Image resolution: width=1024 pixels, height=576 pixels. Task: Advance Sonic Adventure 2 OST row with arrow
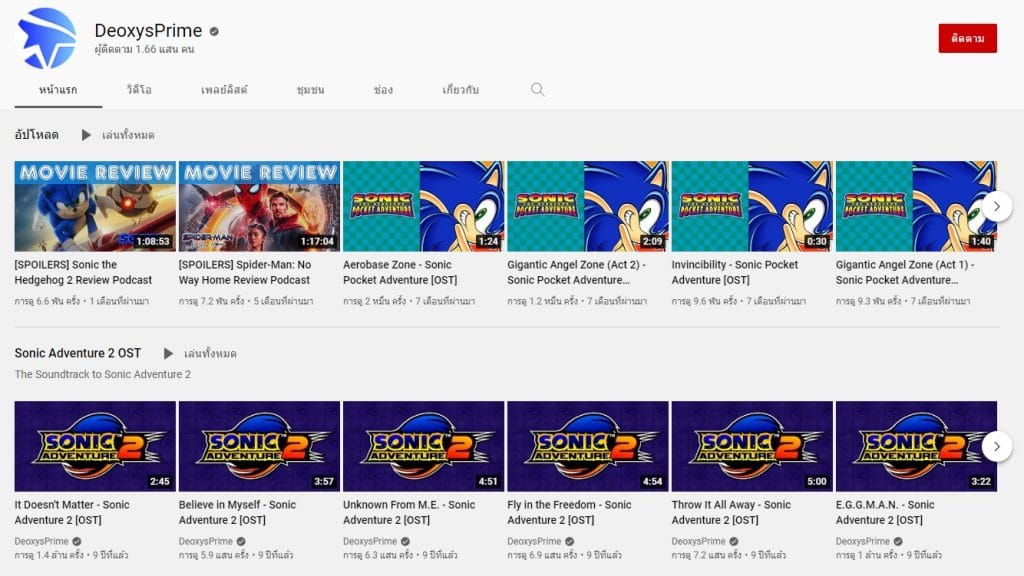pyautogui.click(x=997, y=446)
